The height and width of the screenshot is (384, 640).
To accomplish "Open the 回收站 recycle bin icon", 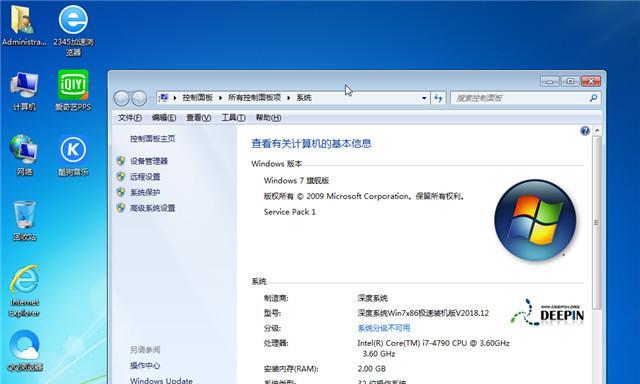I will point(24,220).
